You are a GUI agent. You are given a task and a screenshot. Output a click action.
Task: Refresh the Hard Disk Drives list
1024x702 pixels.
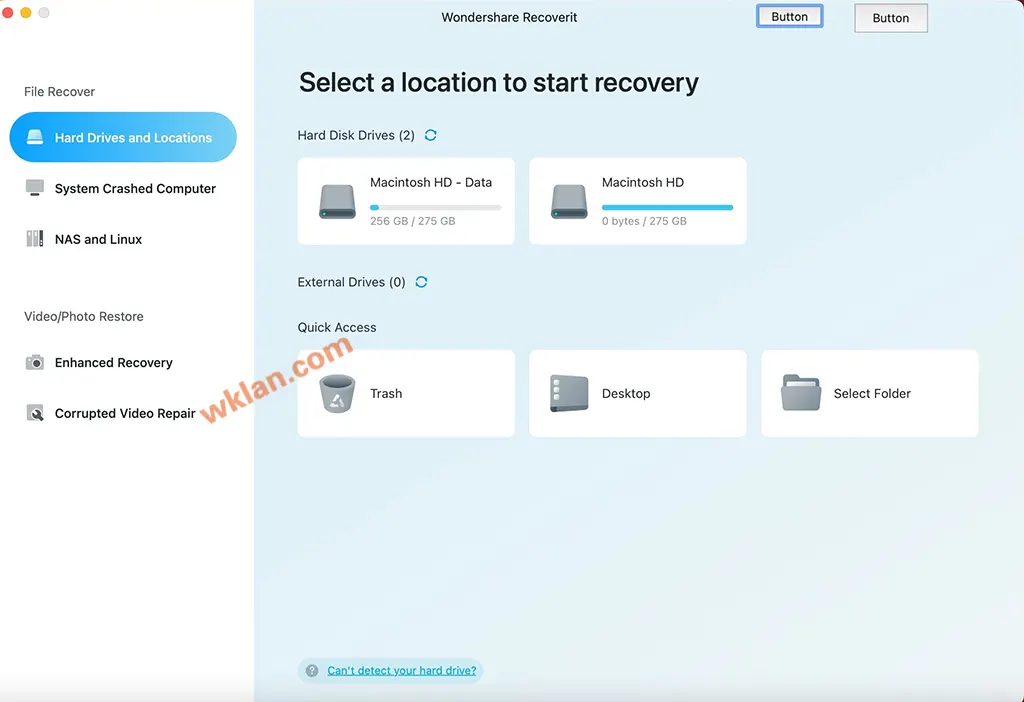[430, 135]
